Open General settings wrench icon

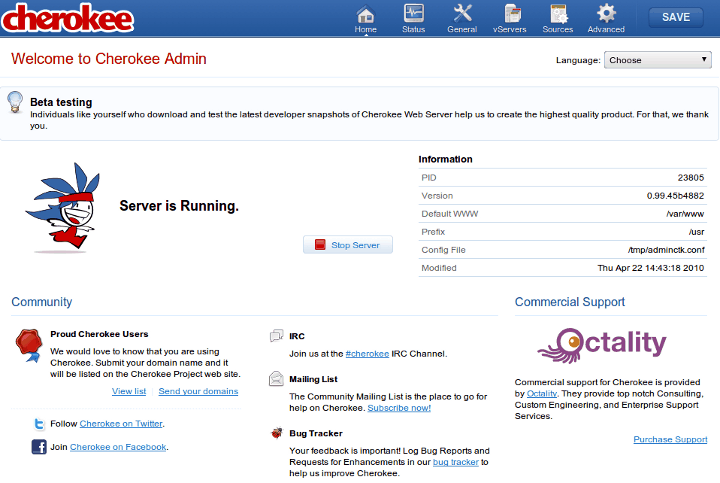coord(462,14)
